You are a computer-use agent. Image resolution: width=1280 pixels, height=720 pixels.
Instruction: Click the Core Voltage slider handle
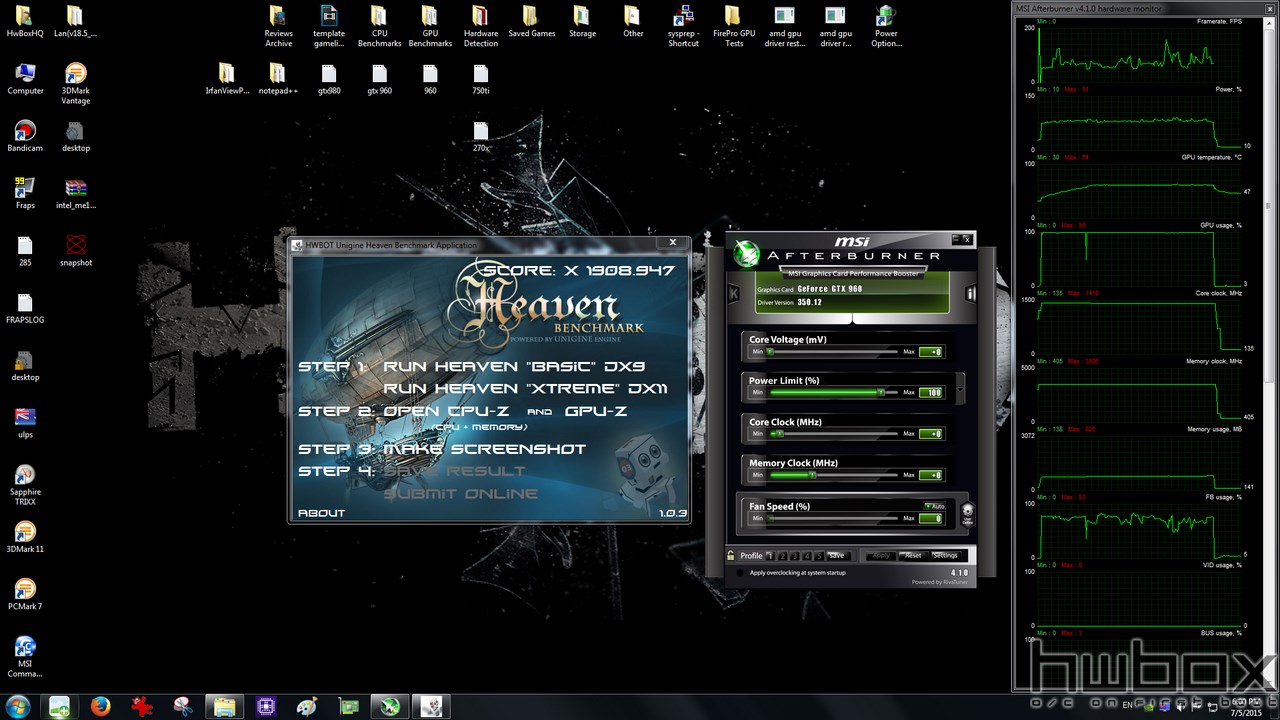coord(771,352)
